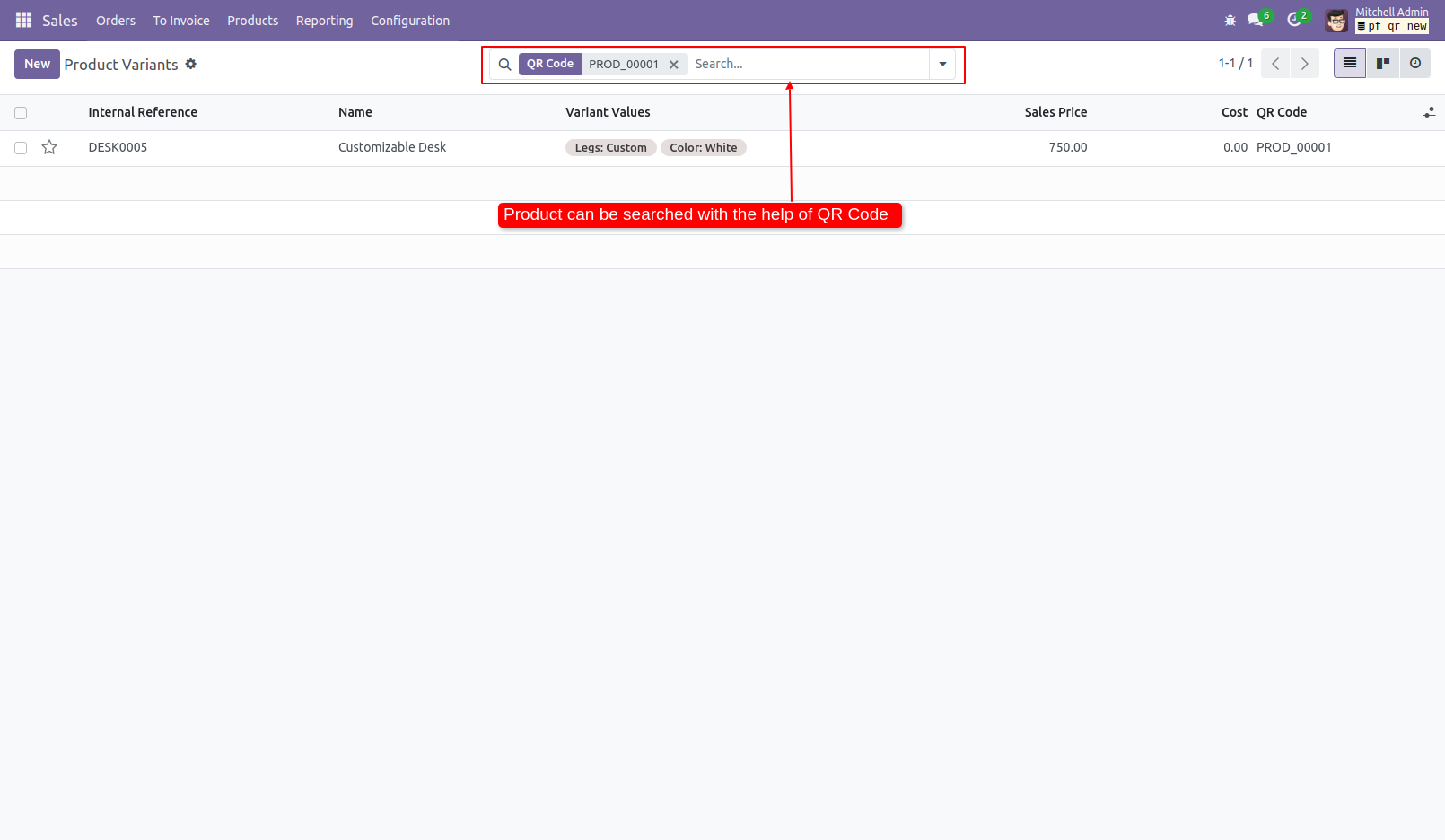Expand the search options dropdown arrow

point(941,64)
